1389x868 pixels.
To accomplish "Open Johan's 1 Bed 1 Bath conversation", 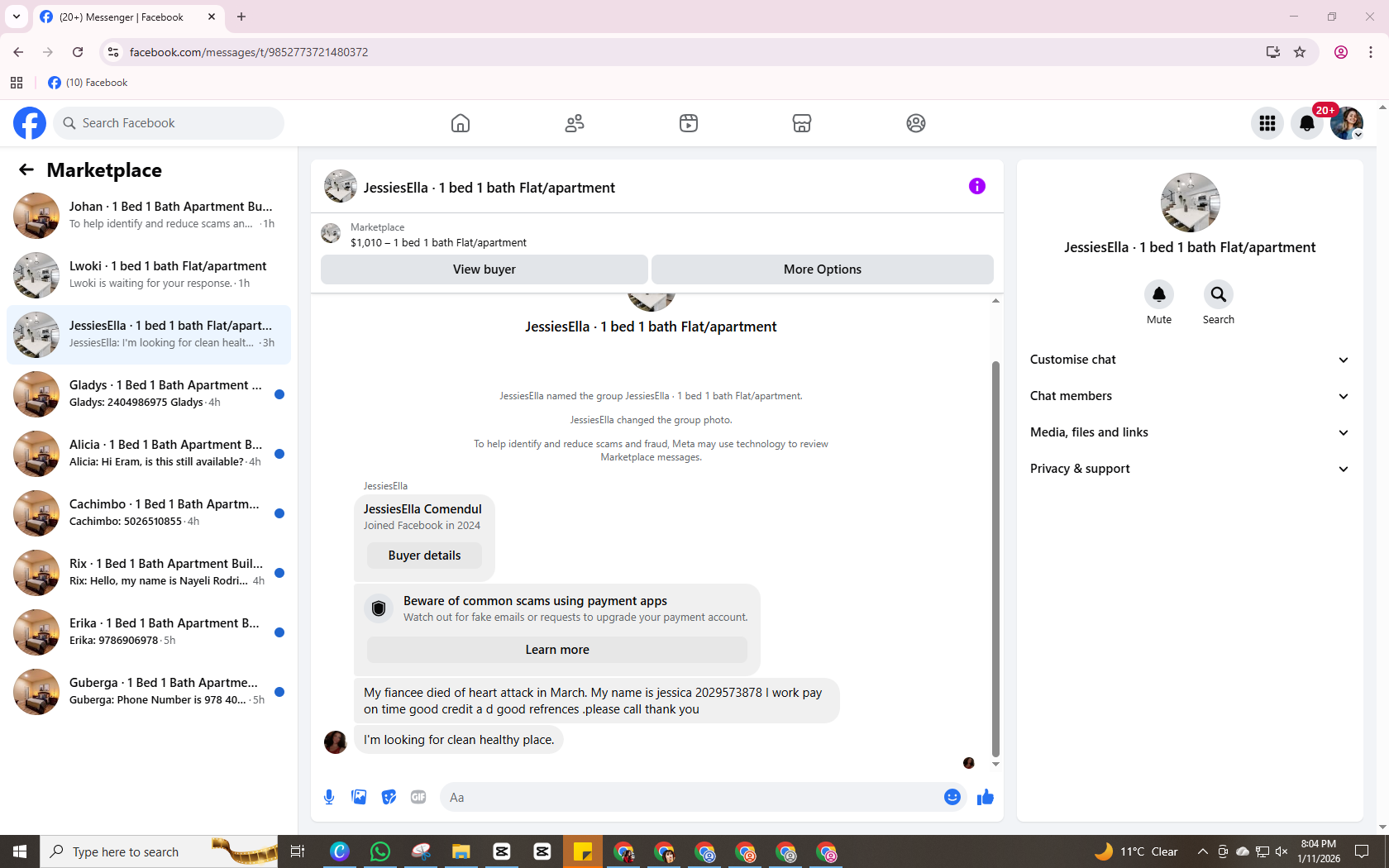I will point(149,215).
